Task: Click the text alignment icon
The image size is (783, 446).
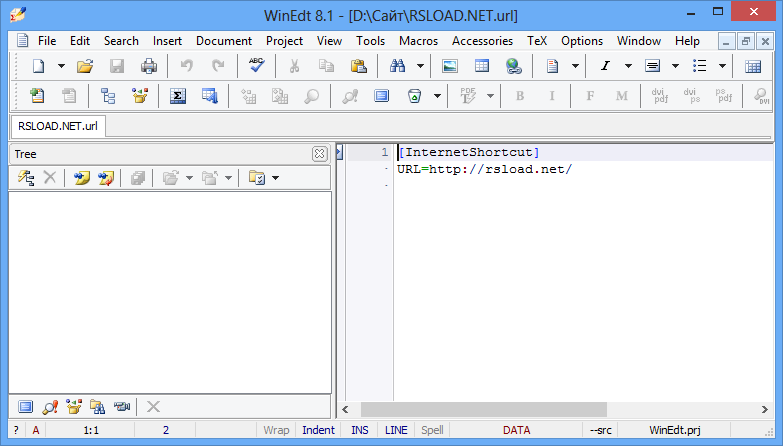Action: (652, 66)
